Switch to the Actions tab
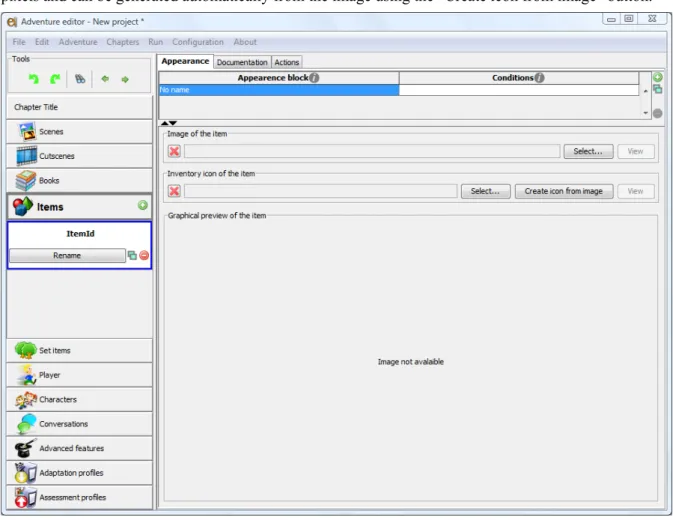The image size is (673, 520). click(287, 62)
